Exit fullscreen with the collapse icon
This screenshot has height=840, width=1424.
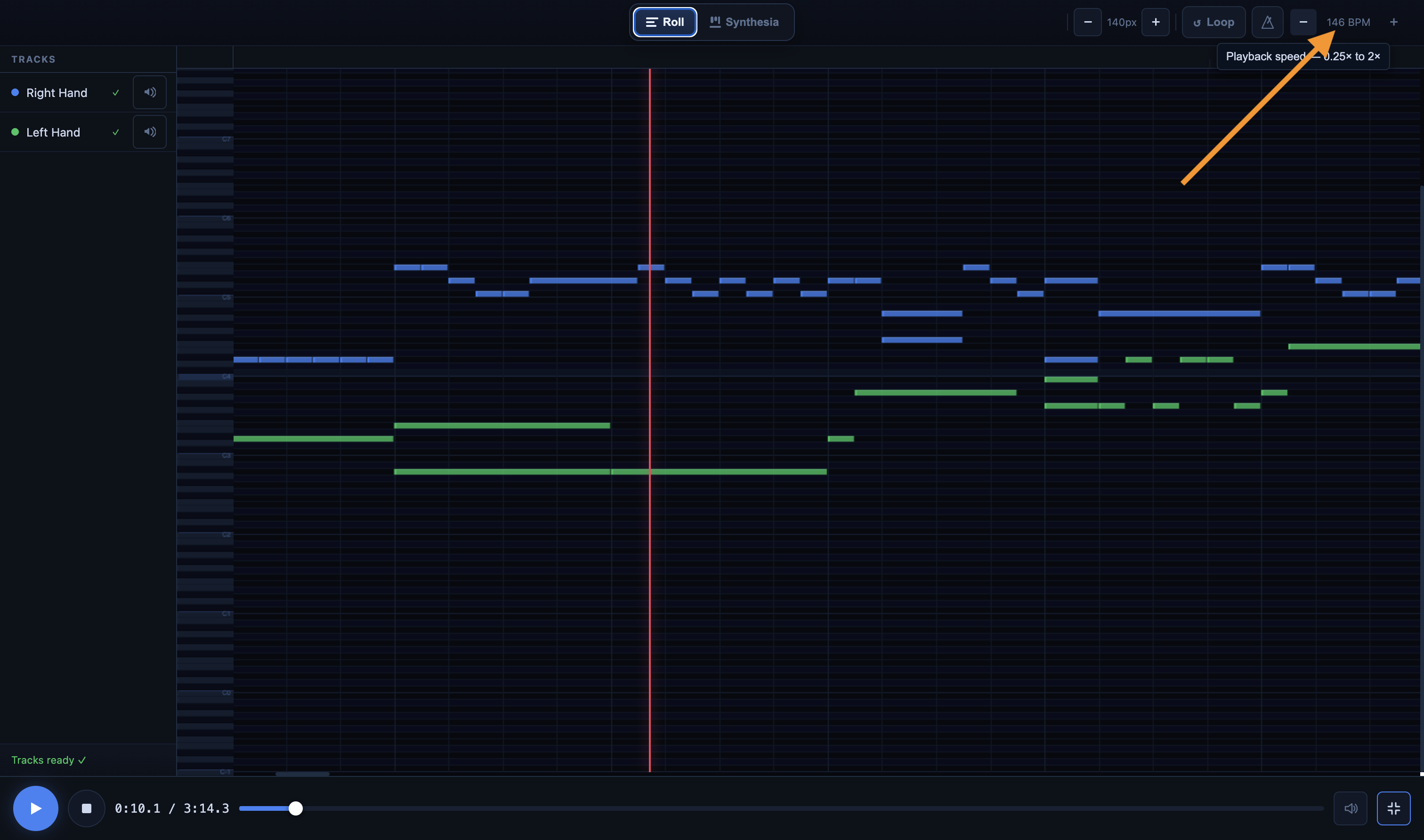click(x=1393, y=808)
